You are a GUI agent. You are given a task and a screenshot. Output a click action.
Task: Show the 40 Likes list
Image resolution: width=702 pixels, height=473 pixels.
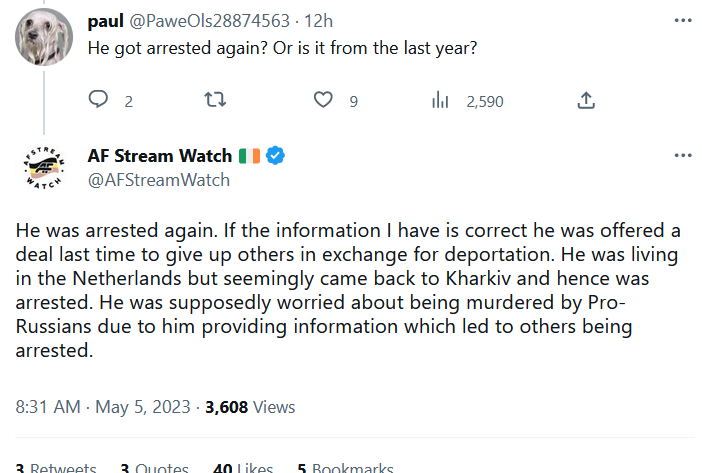coord(243,467)
